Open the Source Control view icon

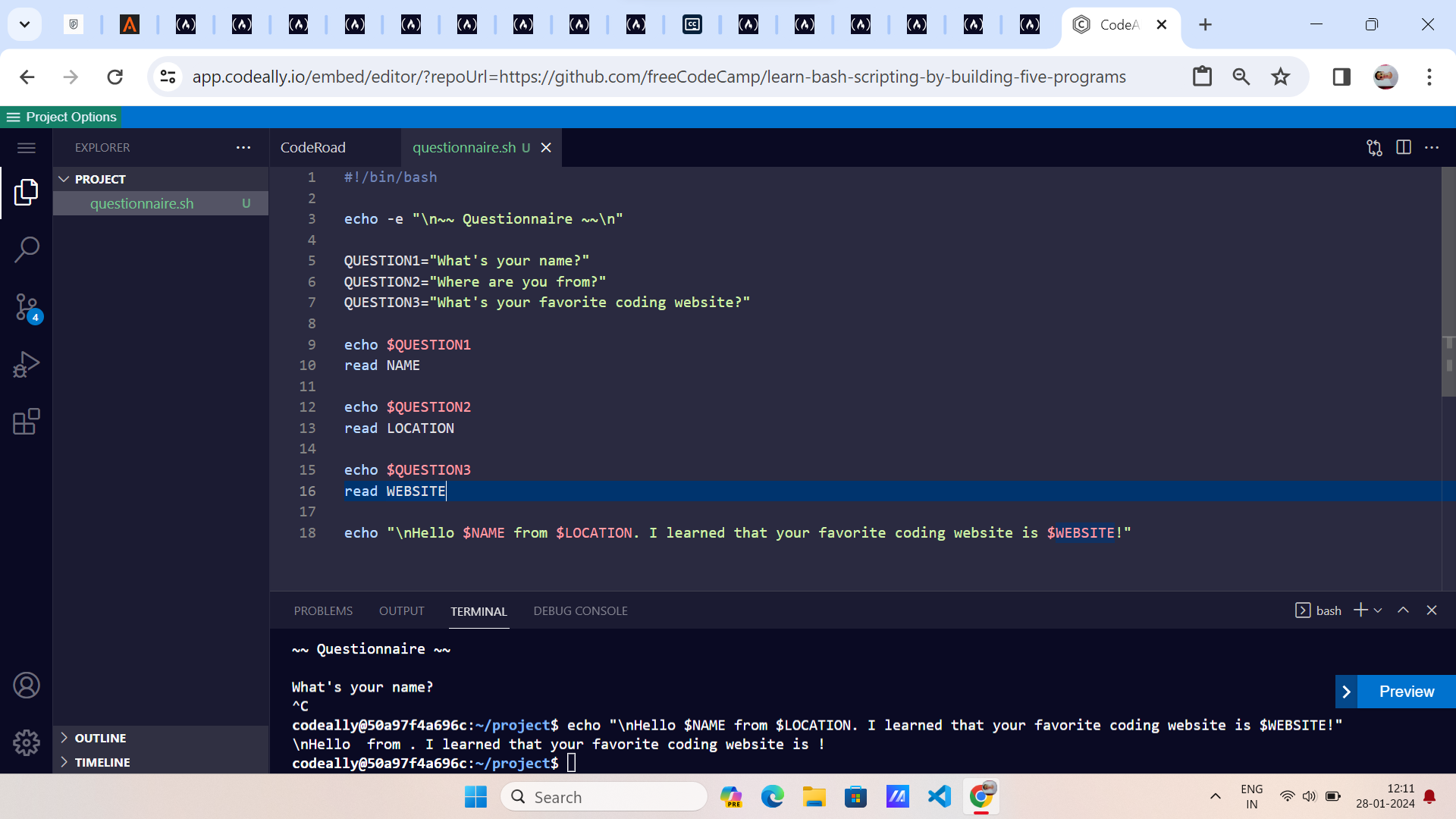pos(27,307)
